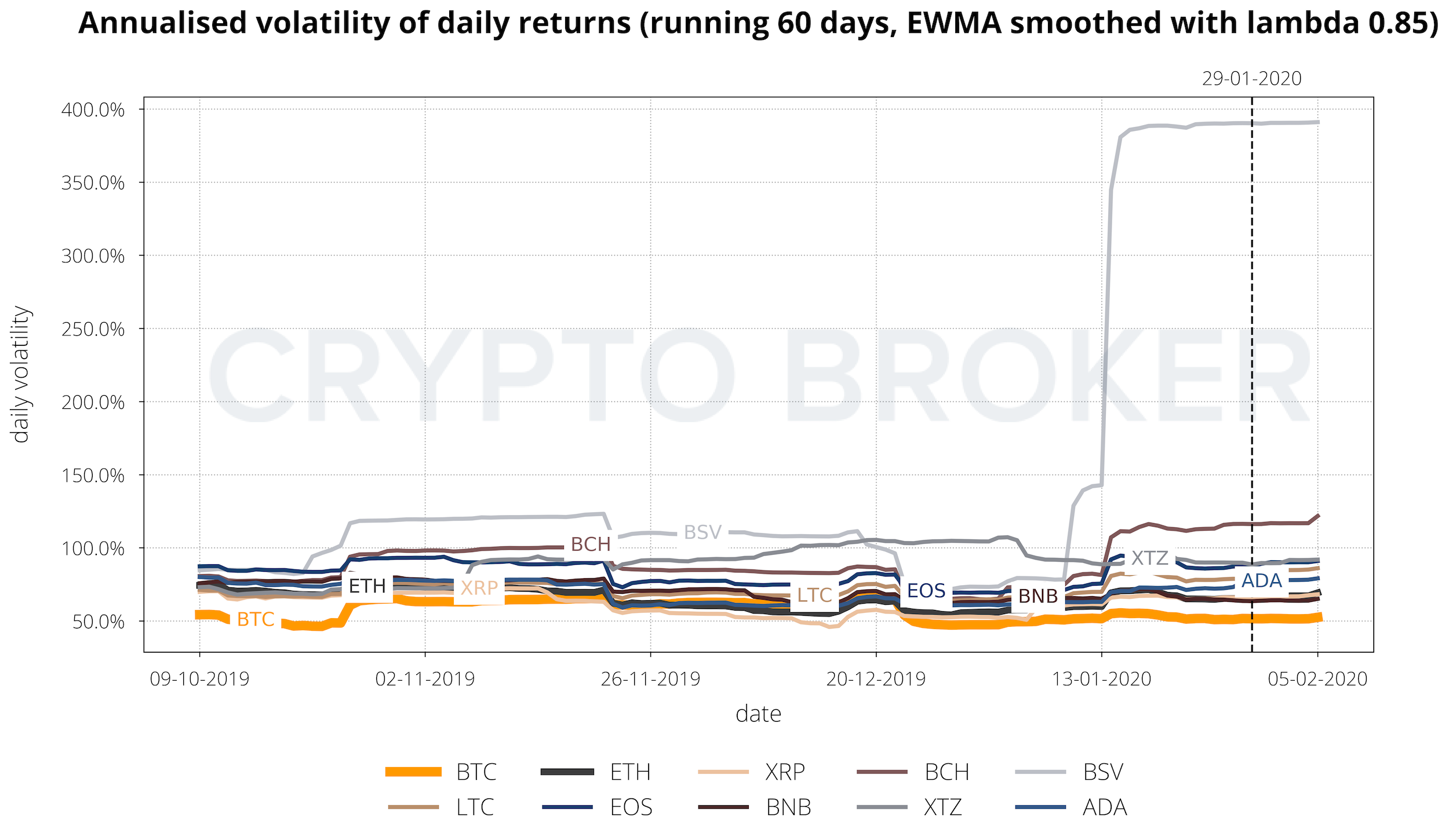Viewport: 1449px width, 840px height.
Task: Select the BCH legend text entry
Action: click(x=946, y=772)
